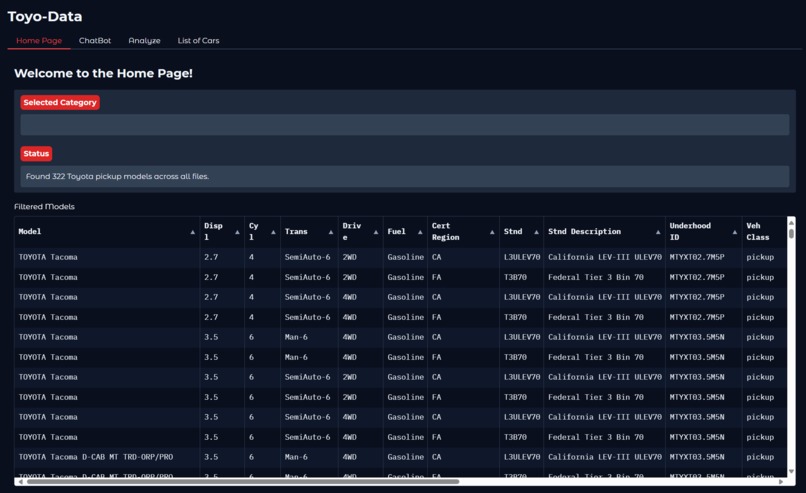Sort by Displ column arrow

click(x=237, y=232)
